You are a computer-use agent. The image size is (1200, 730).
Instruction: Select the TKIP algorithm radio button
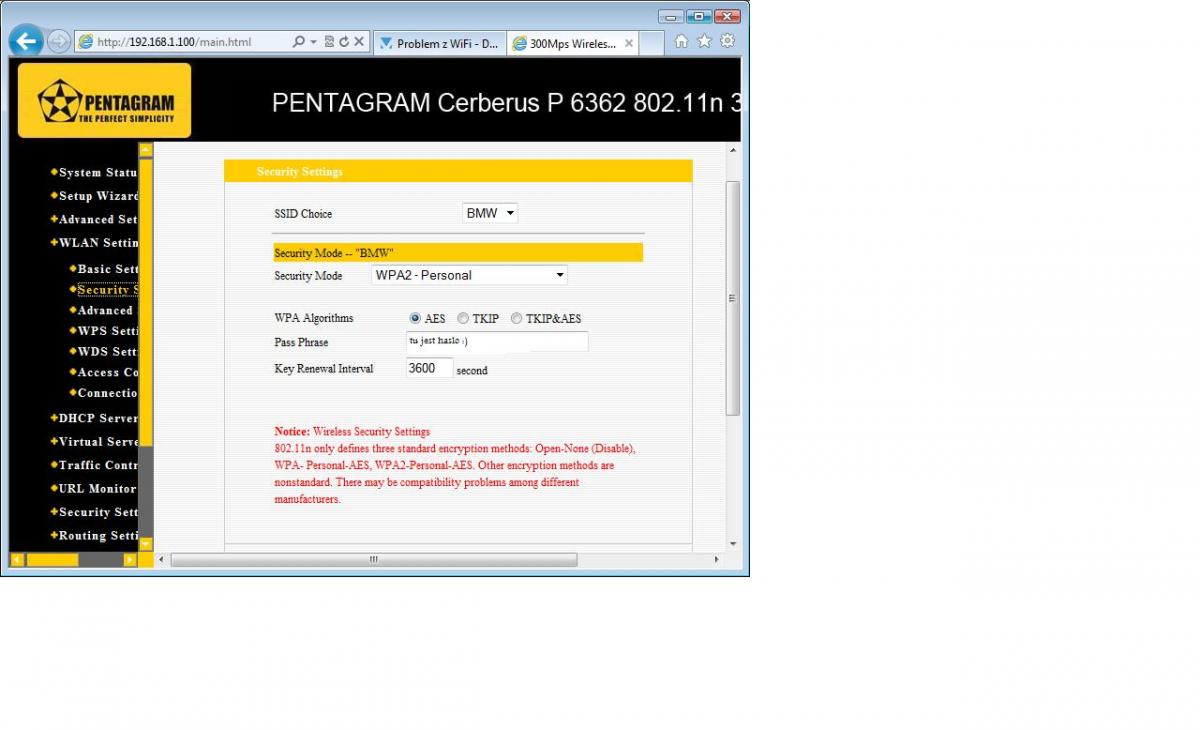pos(463,318)
